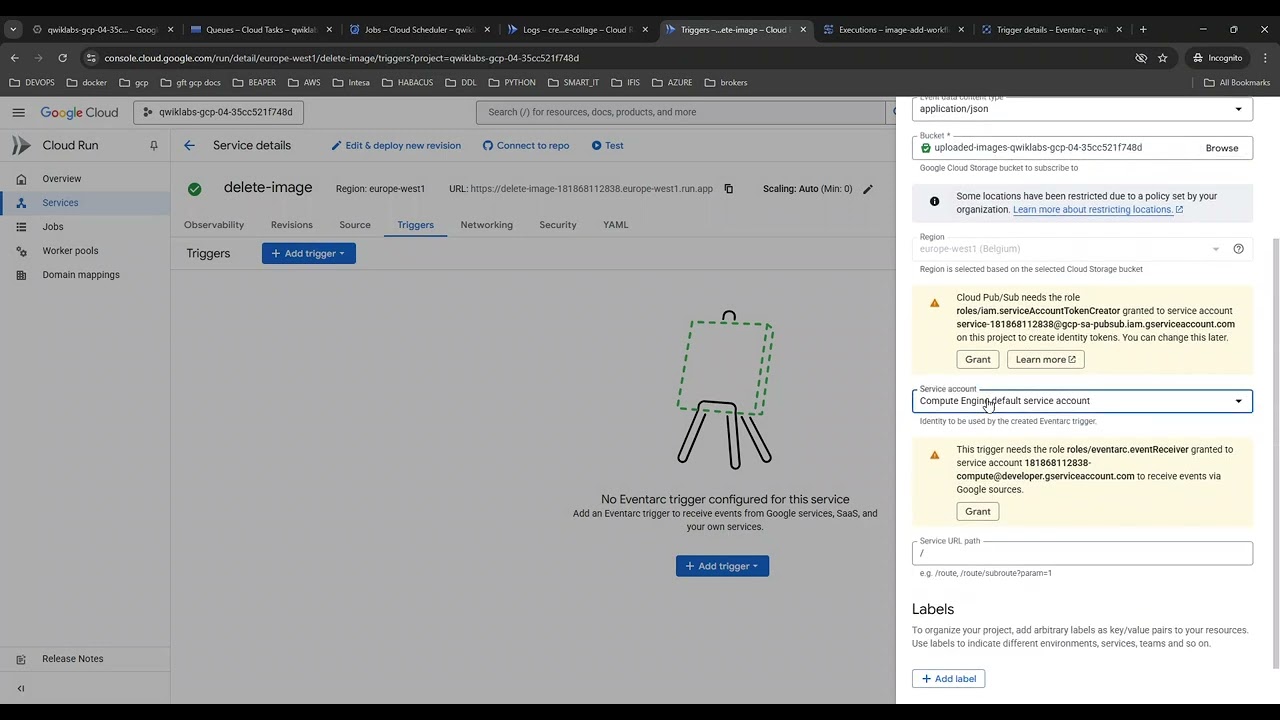The width and height of the screenshot is (1280, 720).
Task: Open the tab search dropdown
Action: (x=13, y=30)
